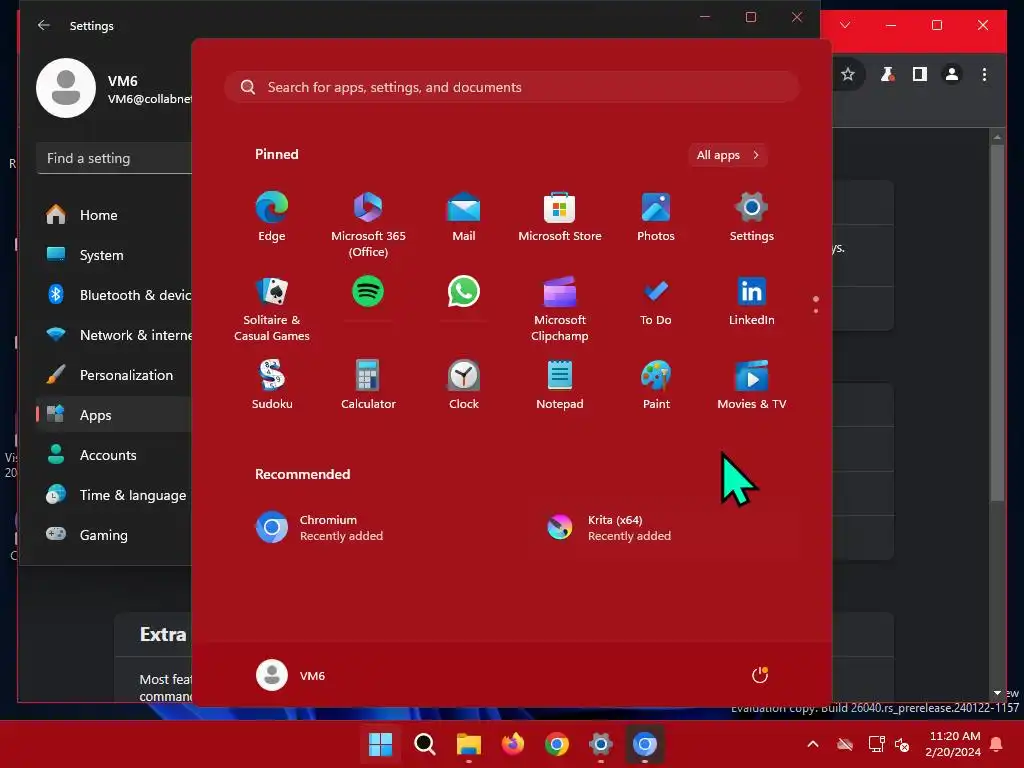The image size is (1024, 768).
Task: Launch Notepad from Pinned apps
Action: point(560,385)
